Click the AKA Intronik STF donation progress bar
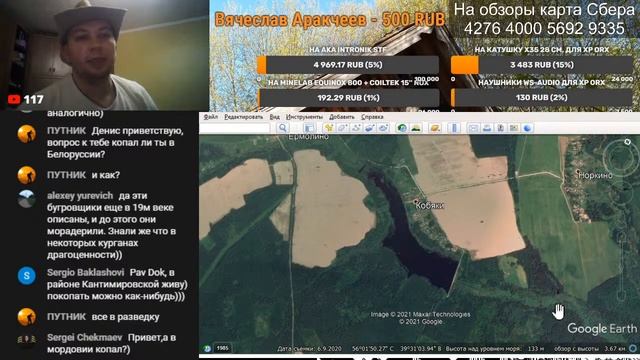This screenshot has height=360, width=640. pyautogui.click(x=348, y=65)
